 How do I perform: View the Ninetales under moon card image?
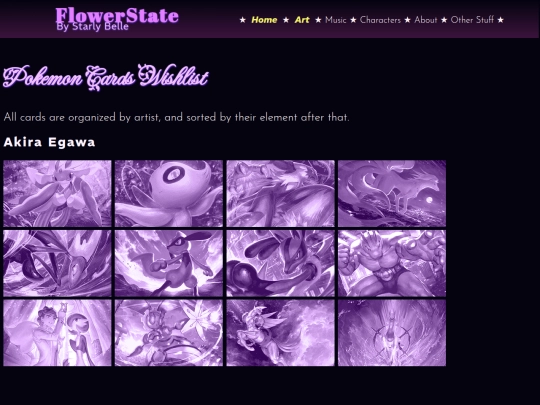pos(392,193)
